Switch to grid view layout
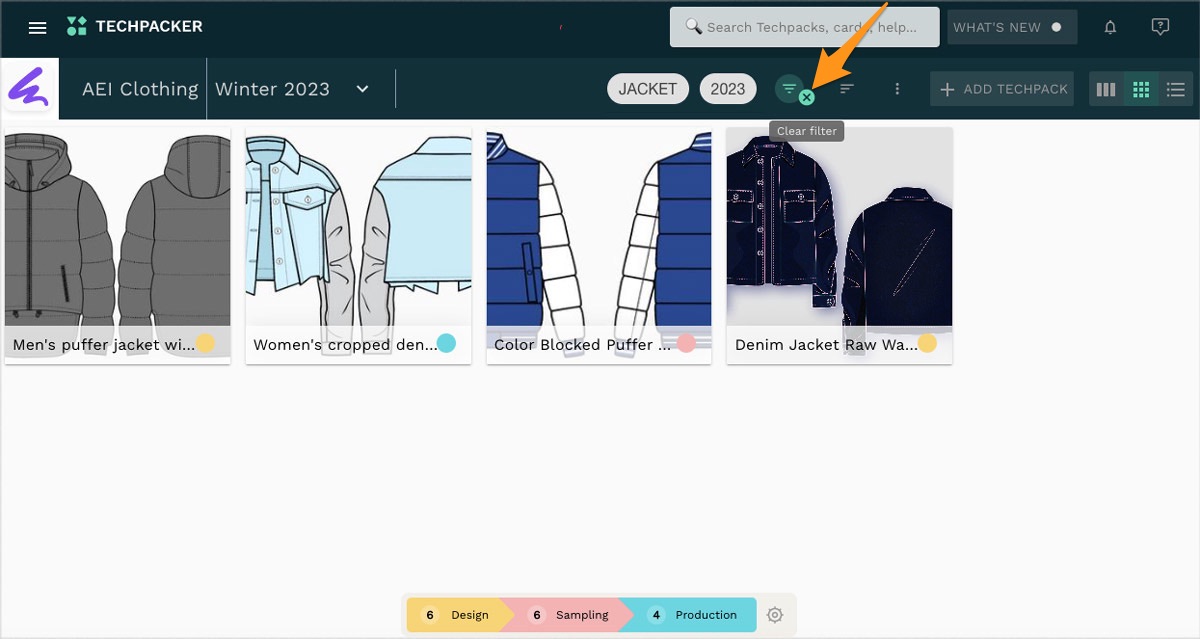This screenshot has height=639, width=1200. click(x=1141, y=90)
